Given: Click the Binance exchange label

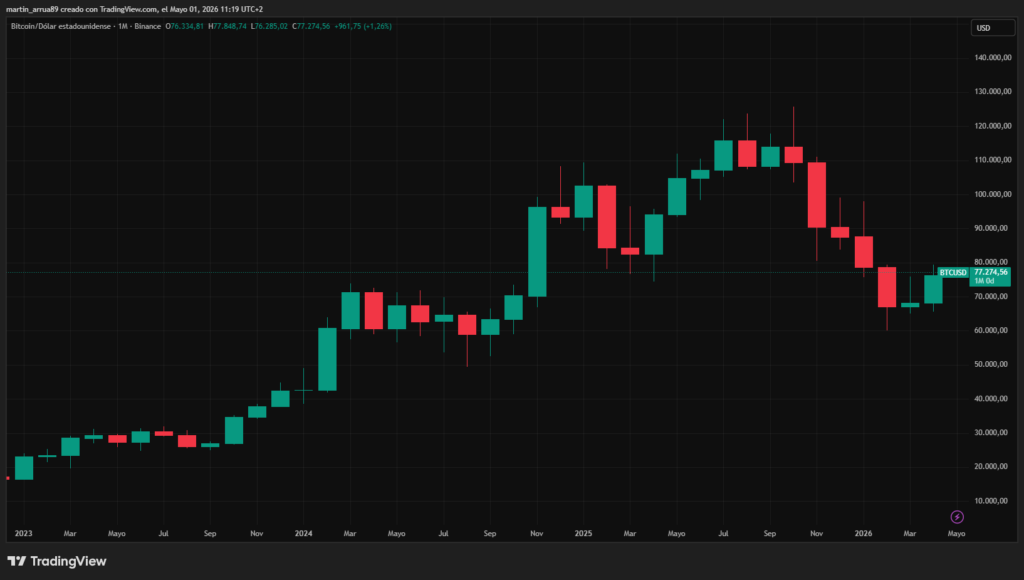Looking at the screenshot, I should pyautogui.click(x=148, y=26).
